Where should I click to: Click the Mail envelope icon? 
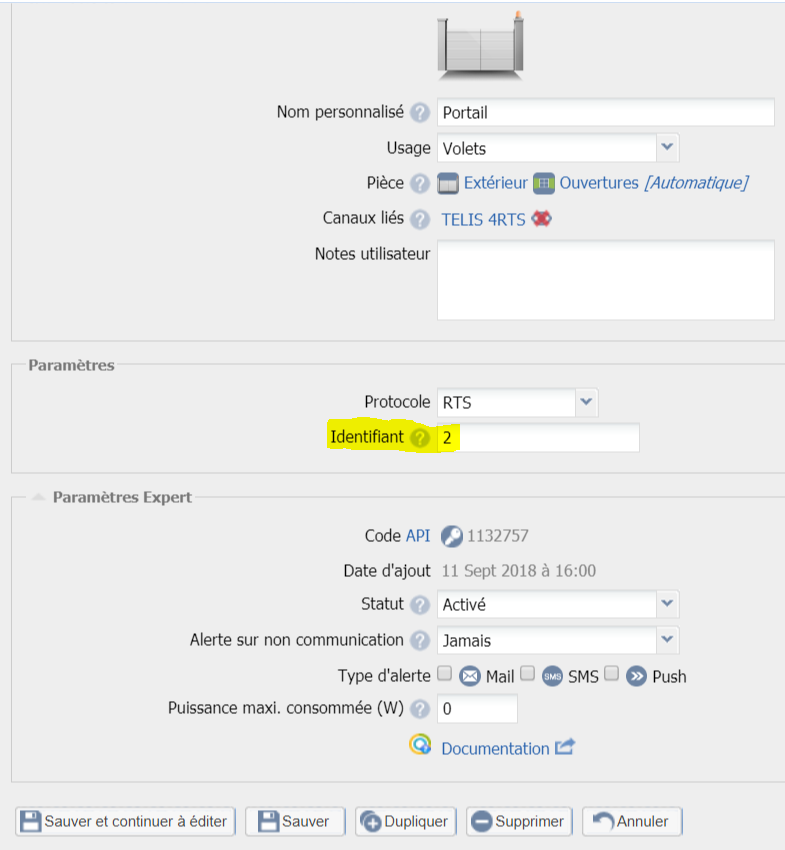[x=469, y=675]
